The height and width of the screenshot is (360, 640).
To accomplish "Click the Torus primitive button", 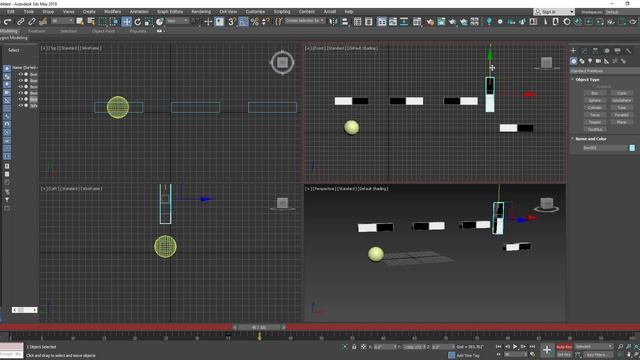I will coord(595,115).
